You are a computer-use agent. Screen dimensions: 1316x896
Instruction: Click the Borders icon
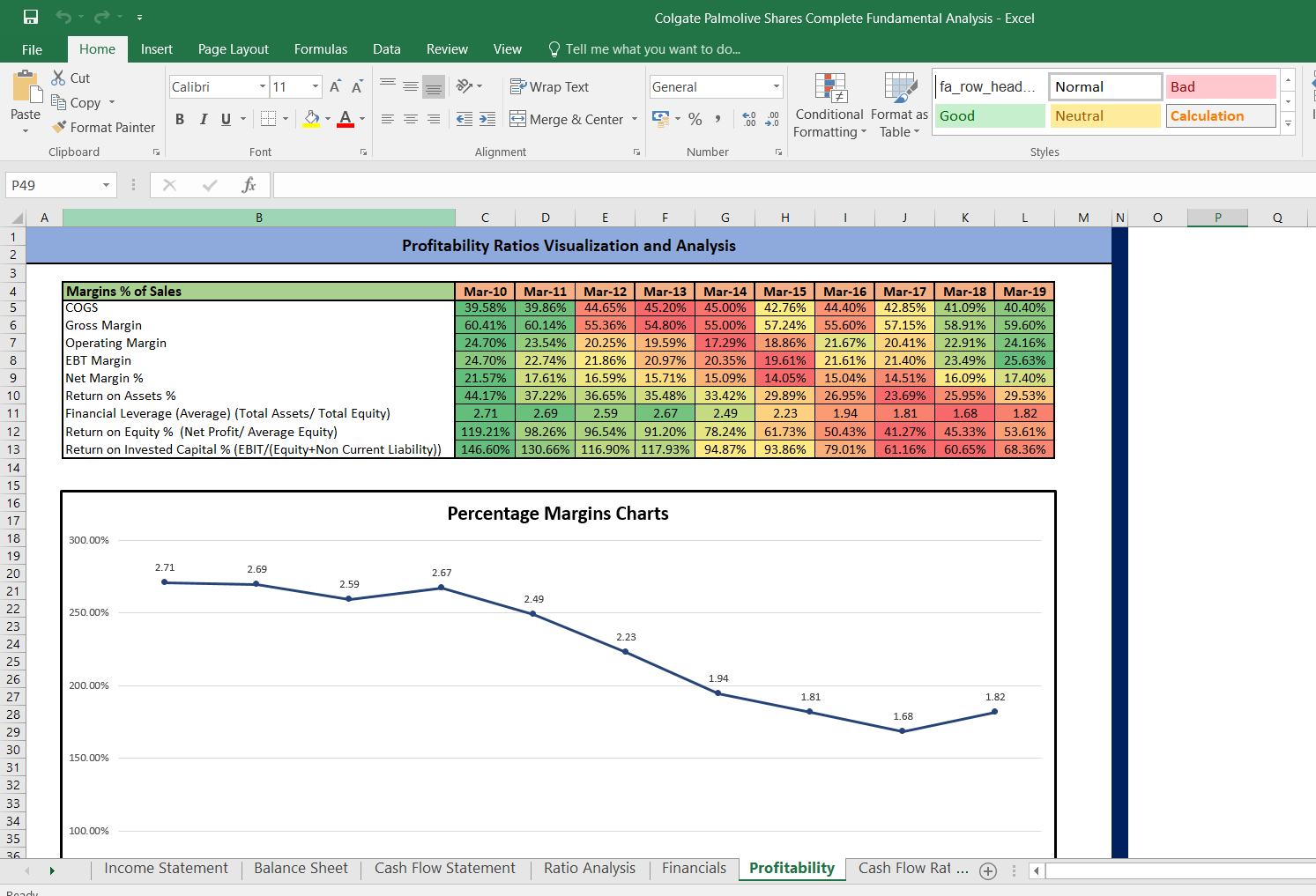(269, 119)
